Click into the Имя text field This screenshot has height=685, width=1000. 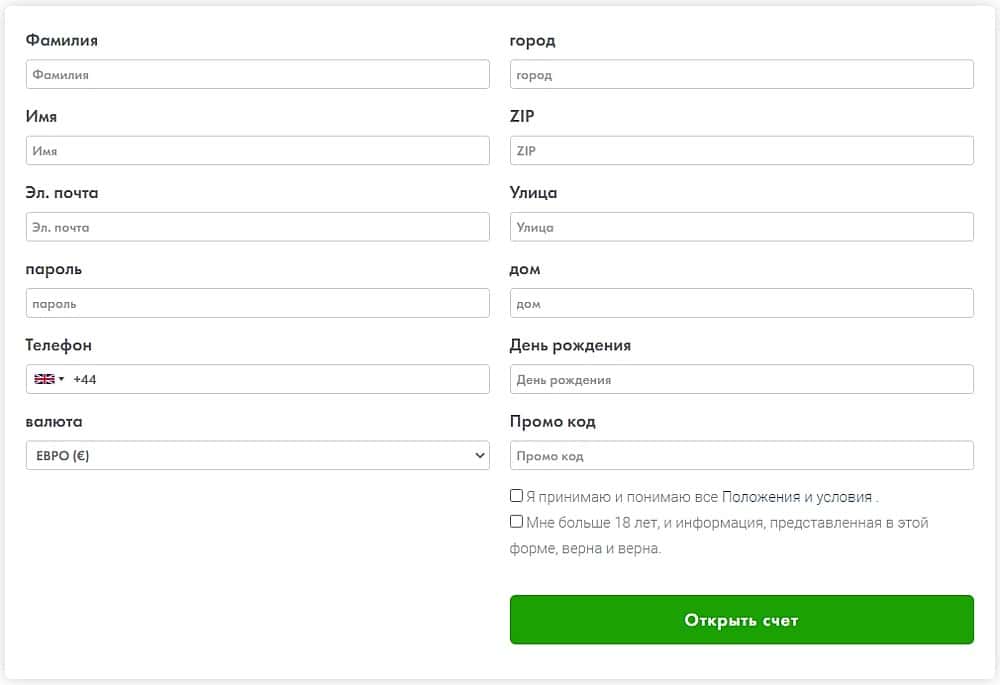(x=257, y=151)
